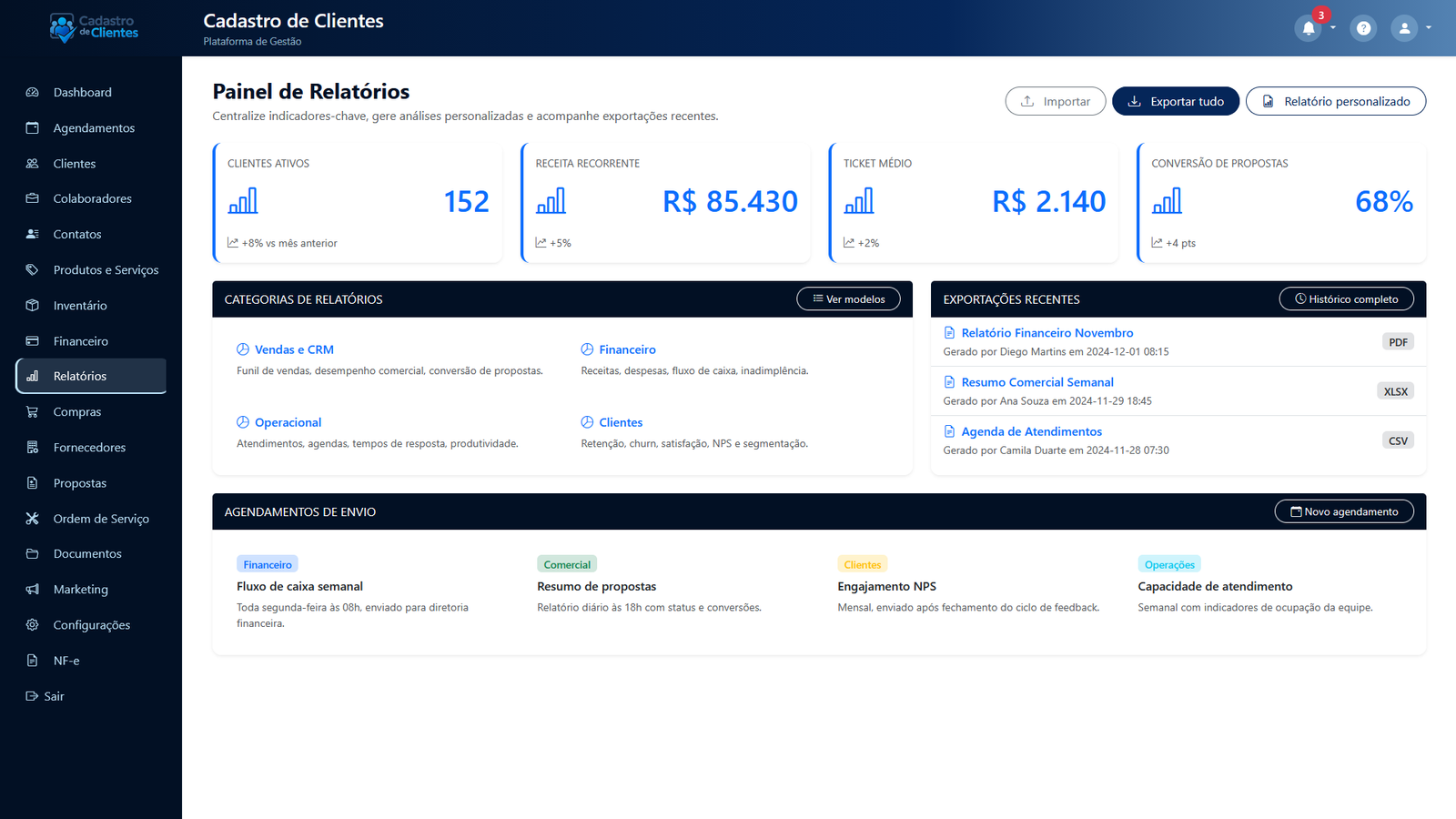Viewport: 1456px width, 819px height.
Task: Open Ver modelos in Categorias de Relatórios
Action: pyautogui.click(x=847, y=298)
